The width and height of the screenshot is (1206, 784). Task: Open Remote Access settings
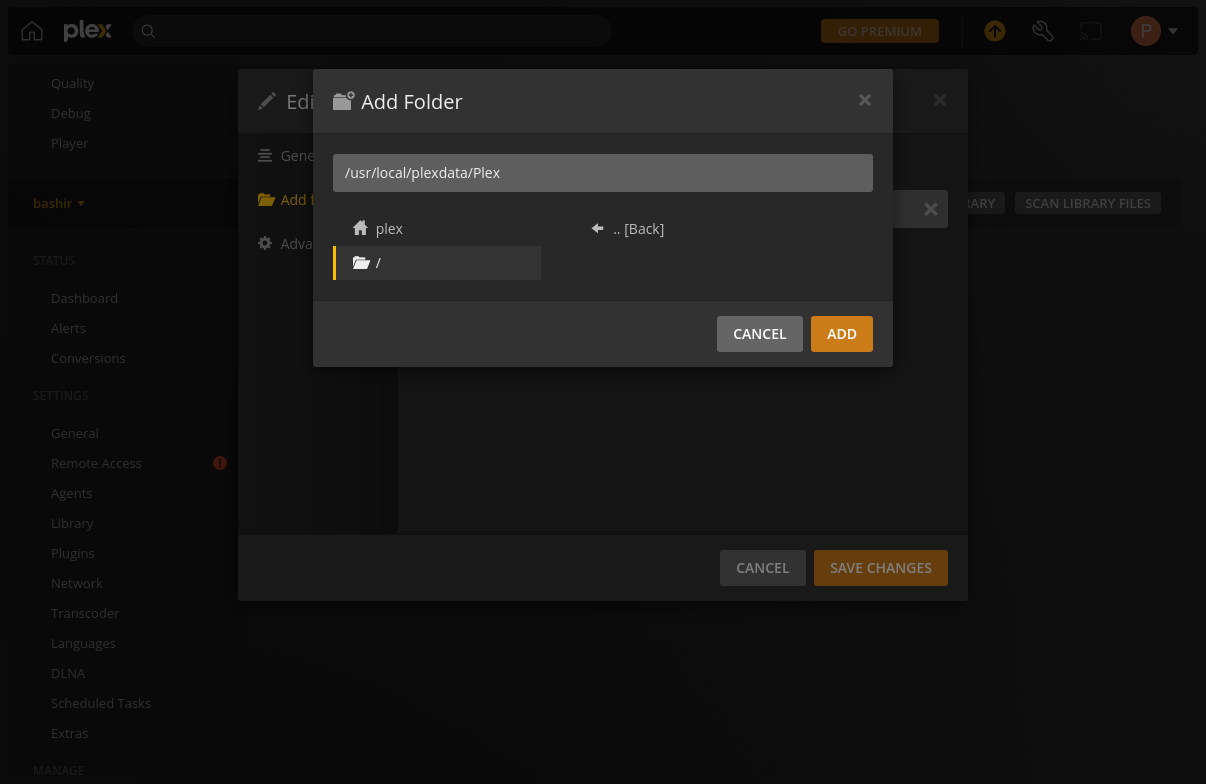tap(96, 463)
